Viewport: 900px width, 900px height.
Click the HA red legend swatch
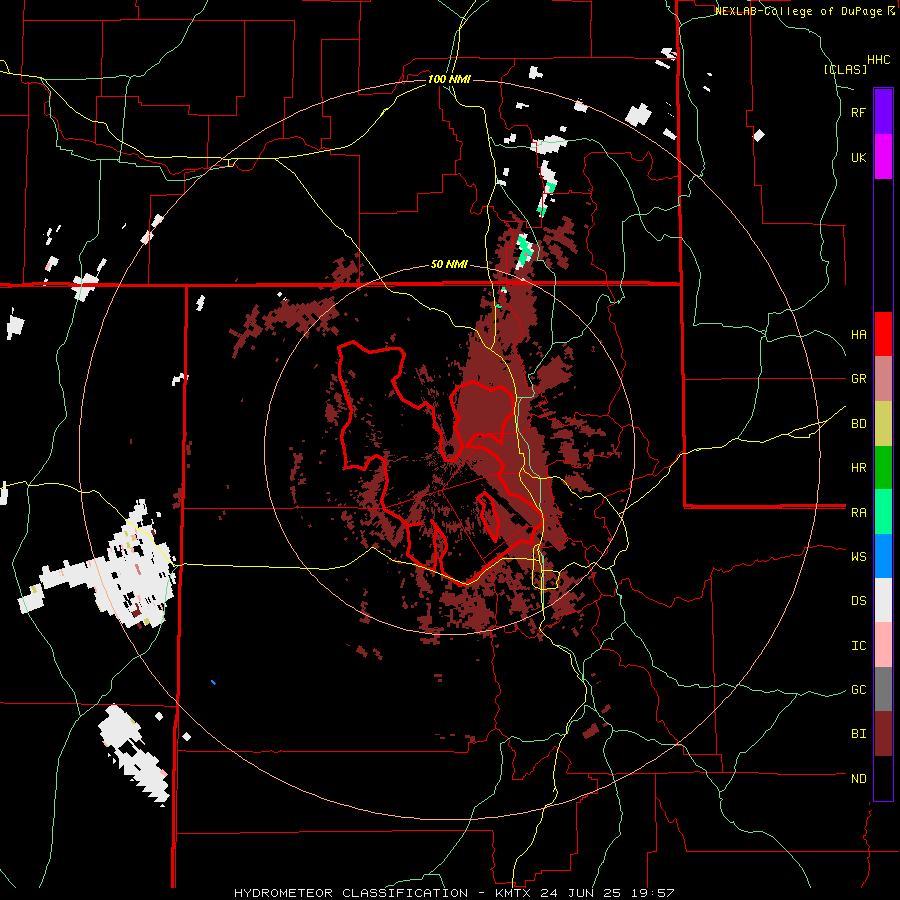point(883,334)
